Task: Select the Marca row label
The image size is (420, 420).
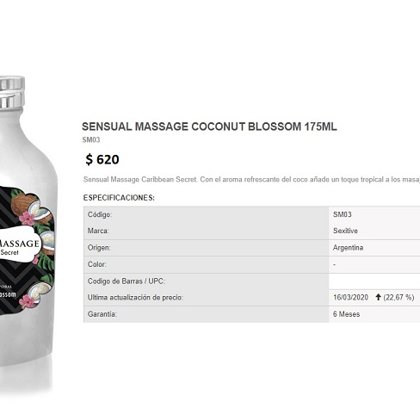Action: tap(98, 231)
